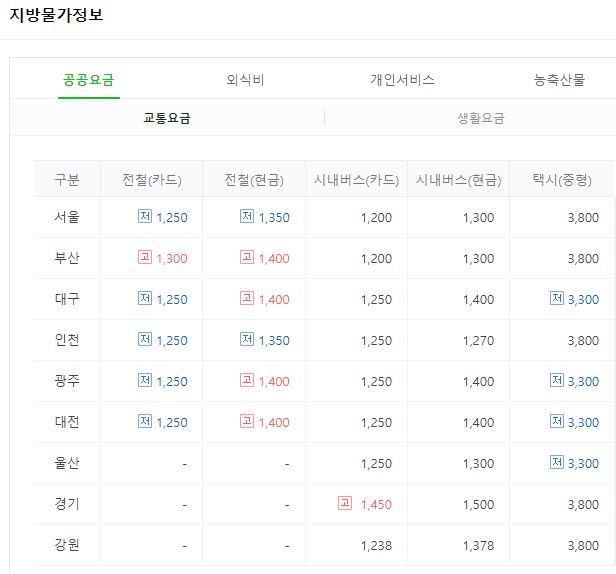Click the 저 badge in 광주 택시(중형) cell
Screen dimensions: 616x574
coord(557,380)
